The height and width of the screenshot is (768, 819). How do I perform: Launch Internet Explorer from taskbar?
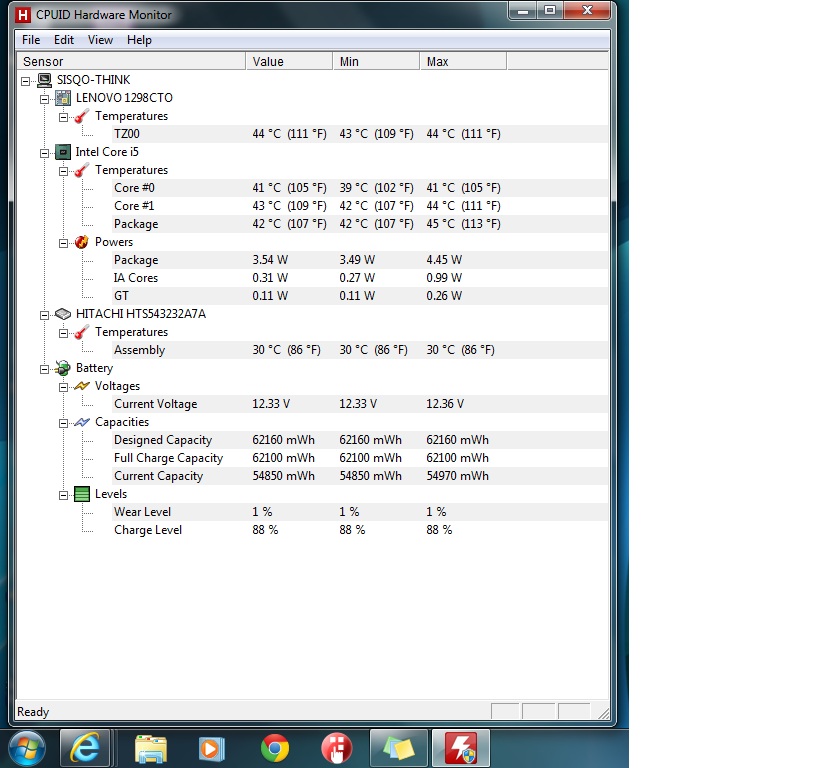pyautogui.click(x=85, y=749)
